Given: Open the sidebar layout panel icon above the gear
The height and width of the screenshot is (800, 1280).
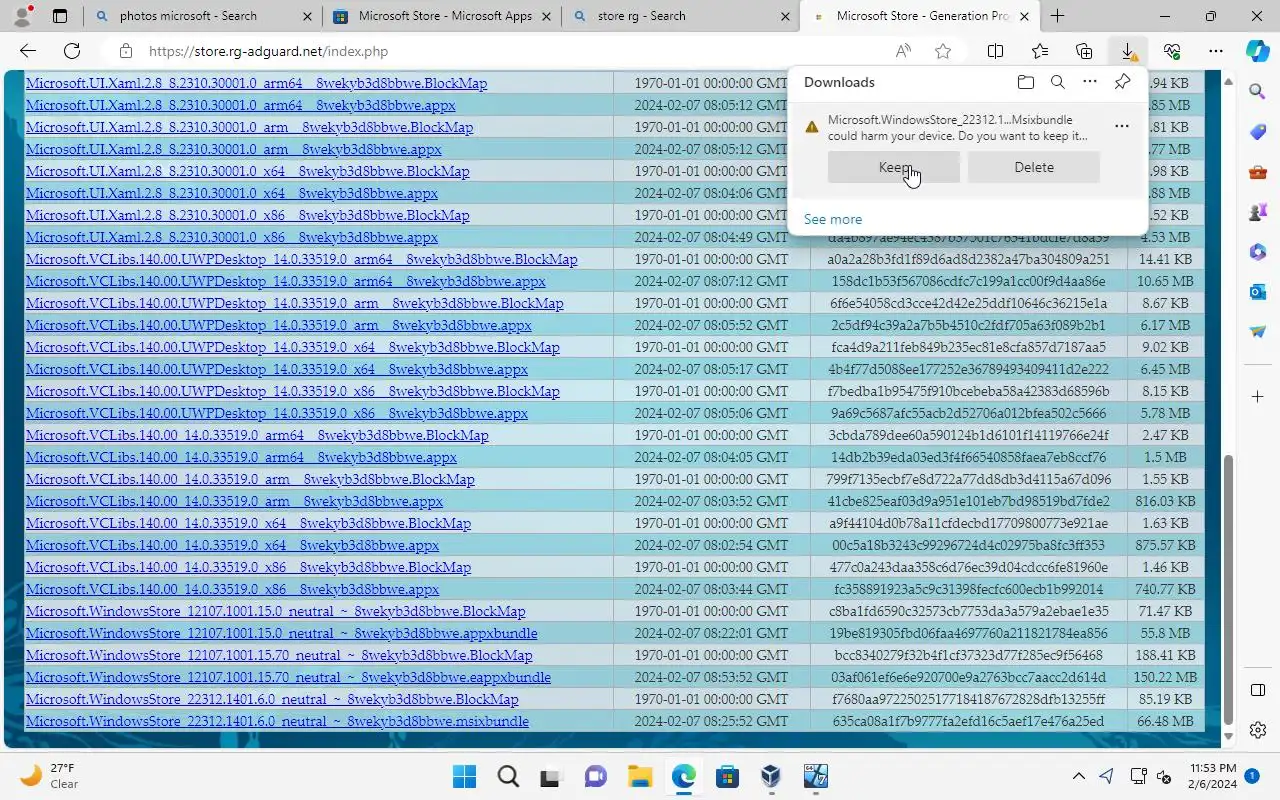Looking at the screenshot, I should 1258,690.
